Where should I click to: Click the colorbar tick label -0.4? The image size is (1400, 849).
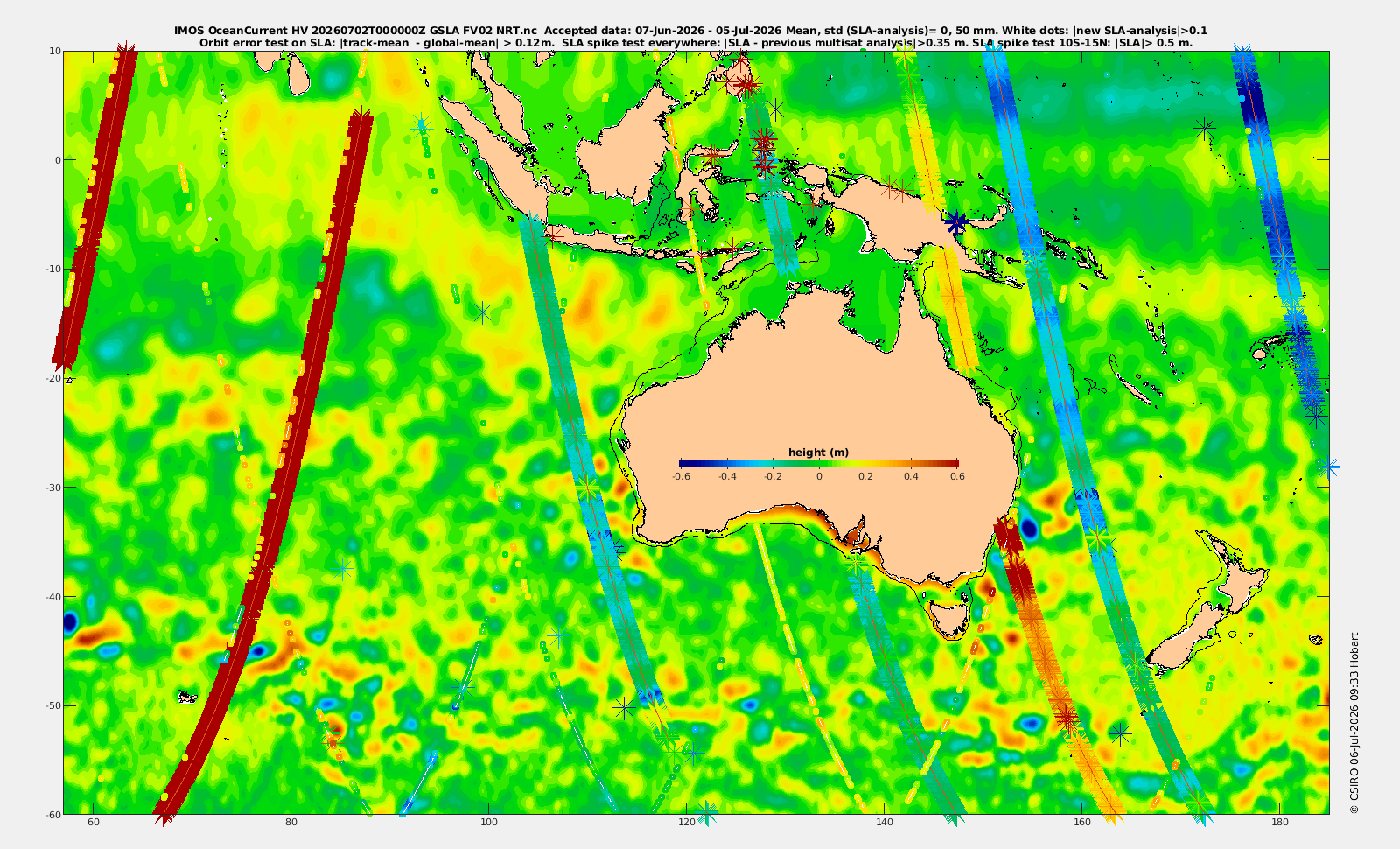727,476
